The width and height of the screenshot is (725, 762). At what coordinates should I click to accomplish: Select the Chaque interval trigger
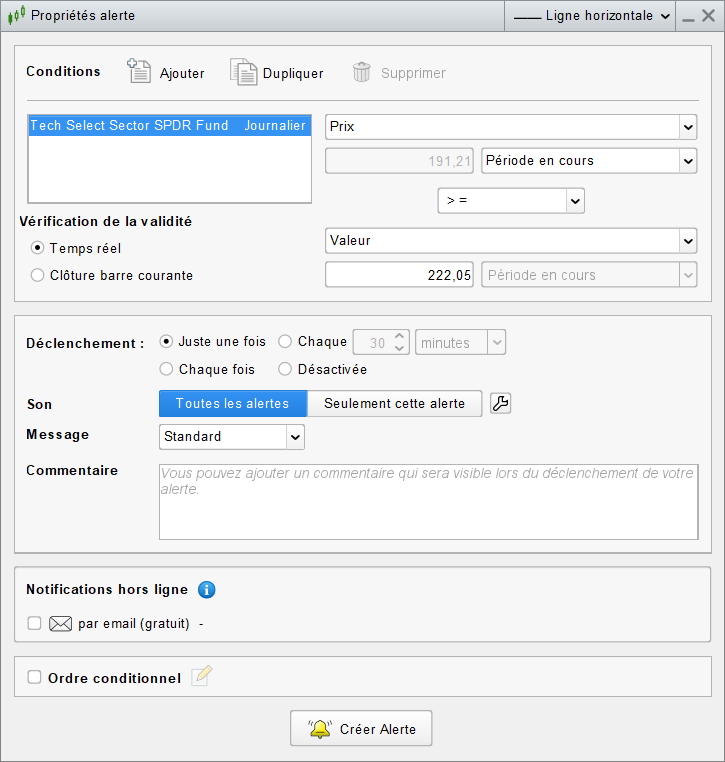pyautogui.click(x=285, y=342)
